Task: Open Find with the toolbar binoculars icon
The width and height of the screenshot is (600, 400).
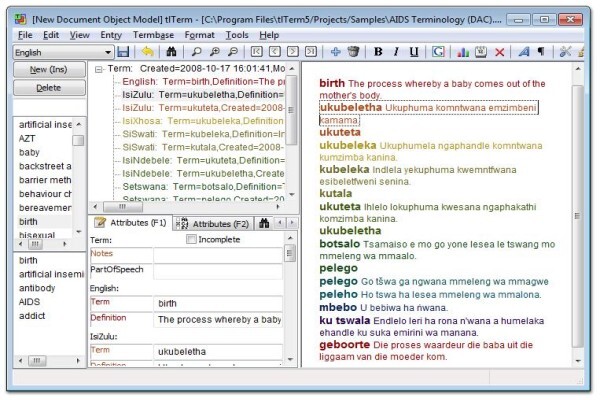Action: pyautogui.click(x=171, y=52)
